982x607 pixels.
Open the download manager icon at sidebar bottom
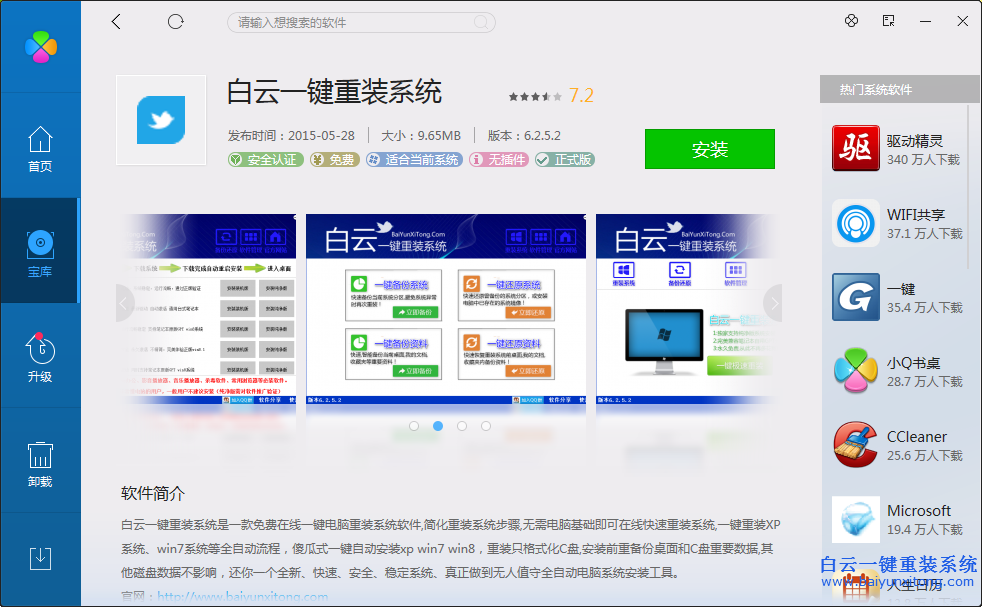tap(40, 560)
